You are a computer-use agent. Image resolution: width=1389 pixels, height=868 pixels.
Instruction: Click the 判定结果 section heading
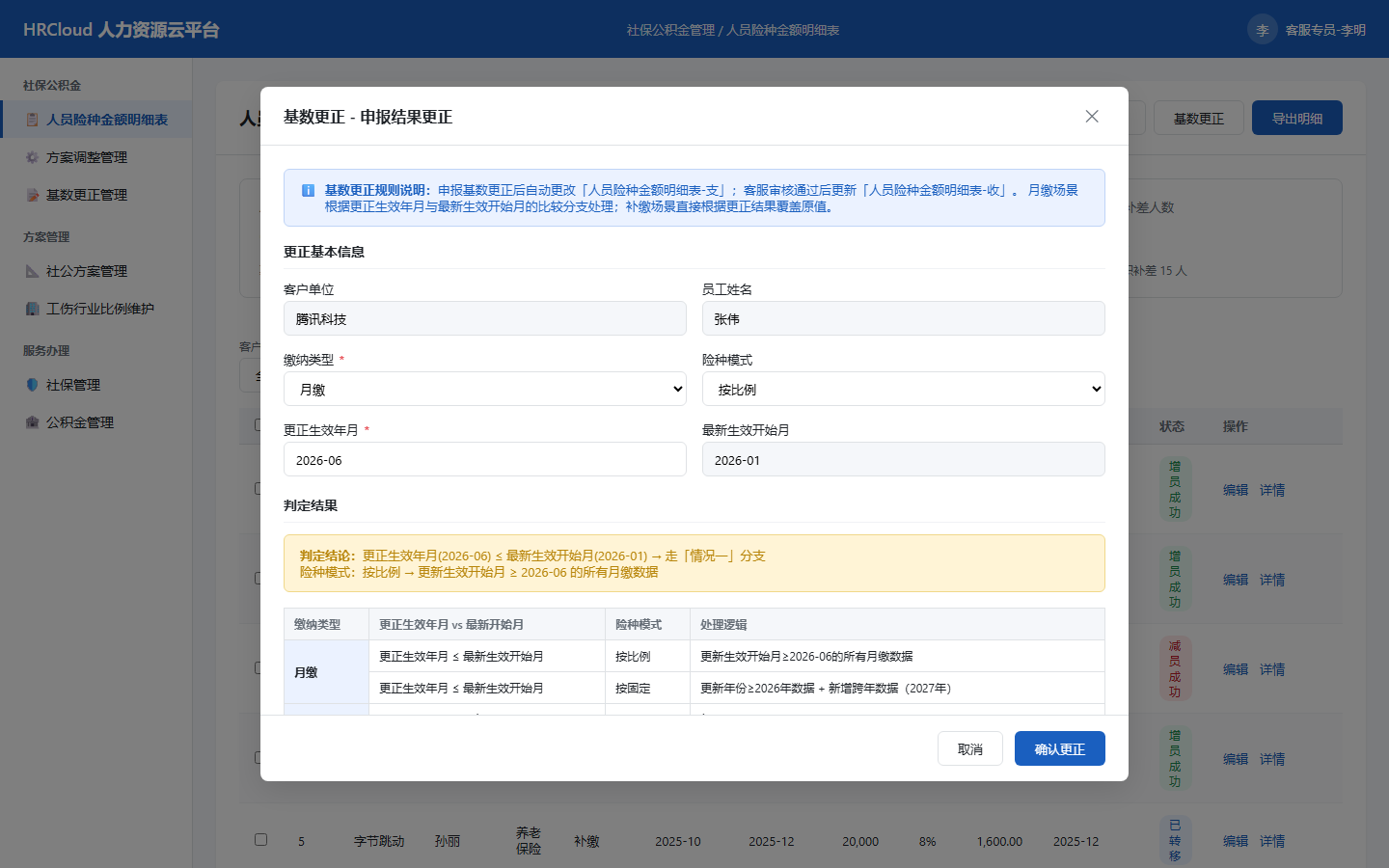[x=311, y=505]
